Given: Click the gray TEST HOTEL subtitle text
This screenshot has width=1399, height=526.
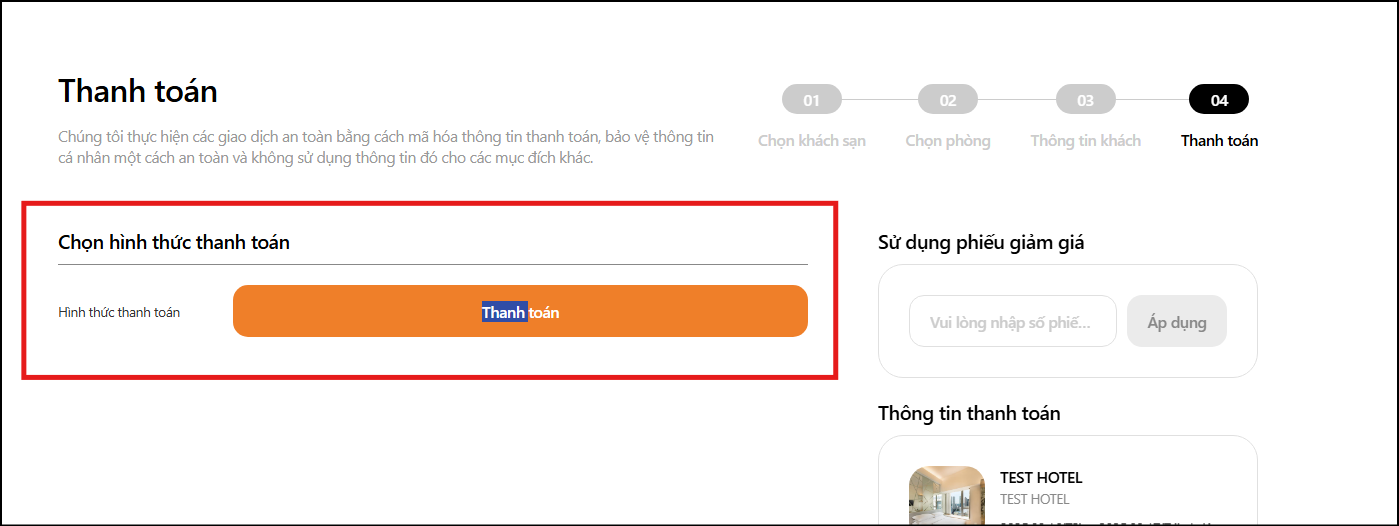Looking at the screenshot, I should [1034, 499].
